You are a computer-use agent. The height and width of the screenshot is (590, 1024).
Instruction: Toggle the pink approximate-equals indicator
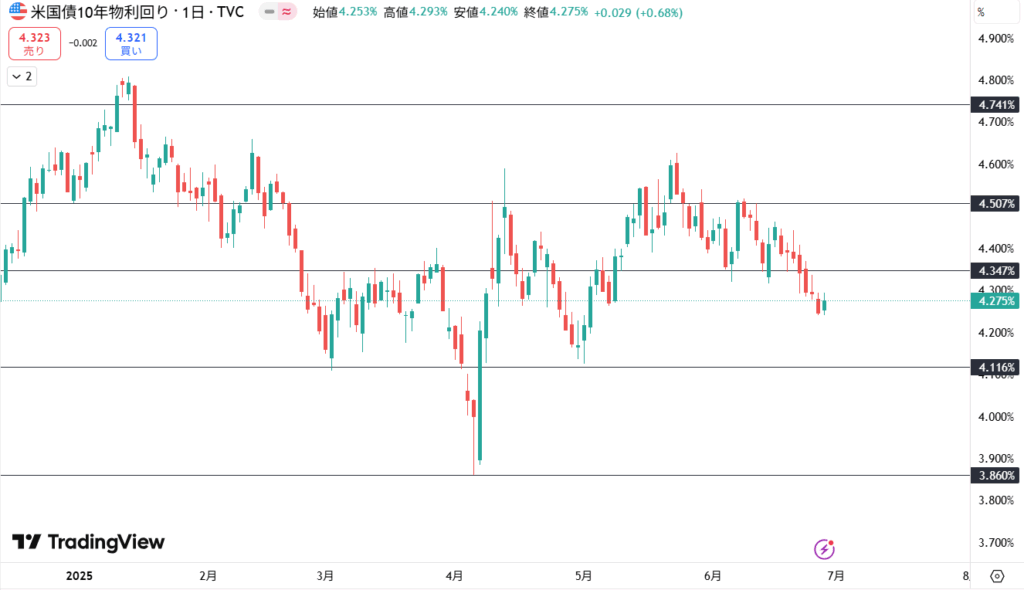coord(287,12)
